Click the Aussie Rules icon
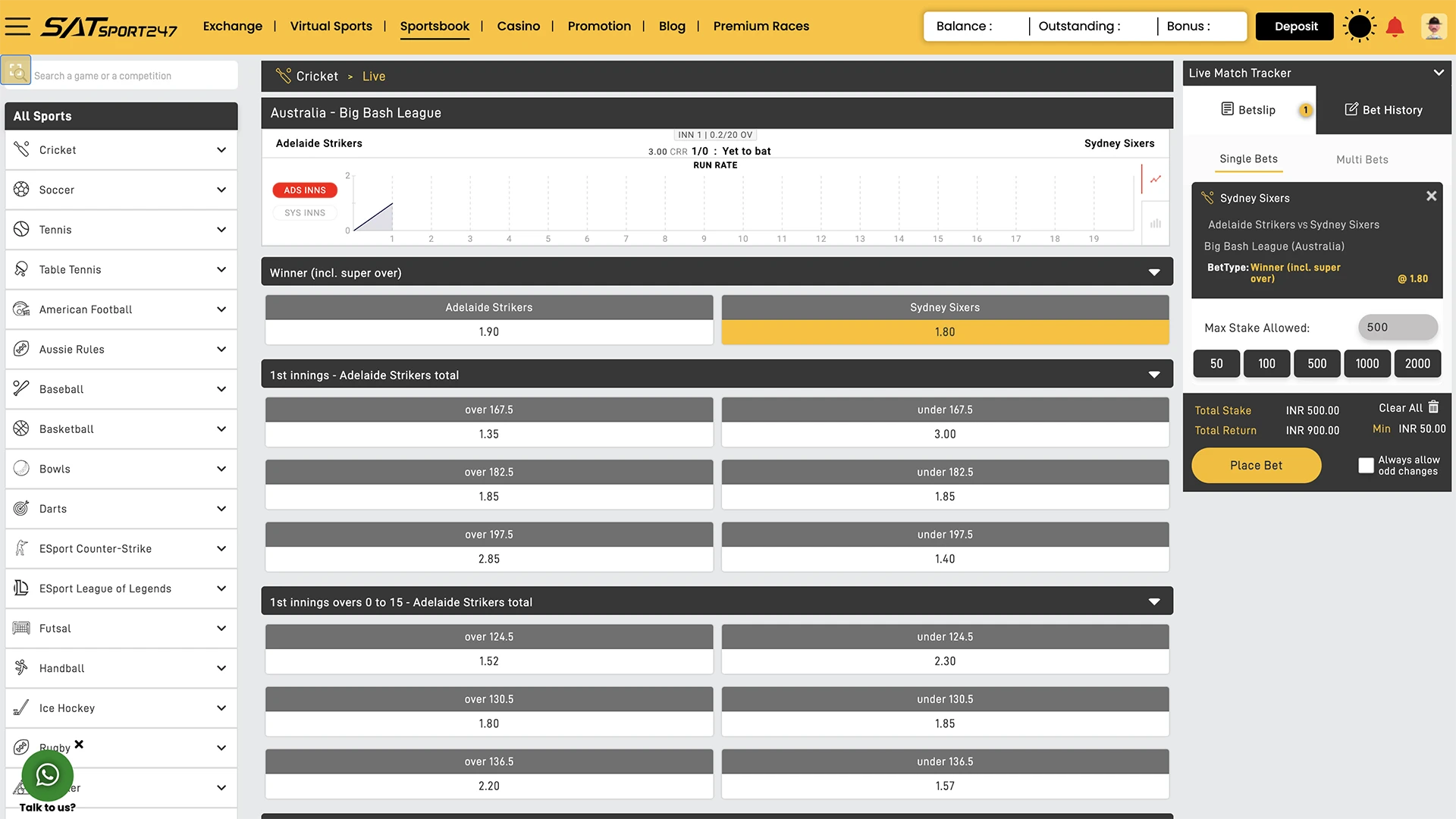 [21, 349]
